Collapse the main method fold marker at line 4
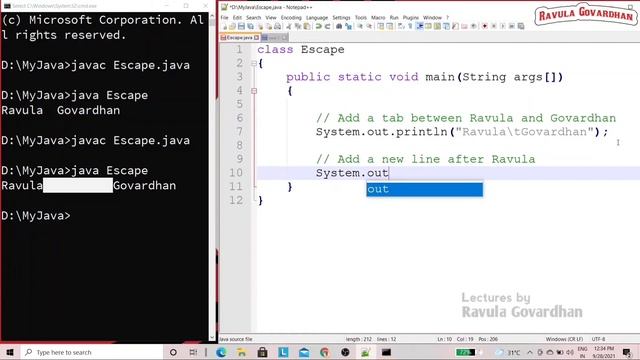Viewport: 640px width, 360px height. (x=254, y=91)
